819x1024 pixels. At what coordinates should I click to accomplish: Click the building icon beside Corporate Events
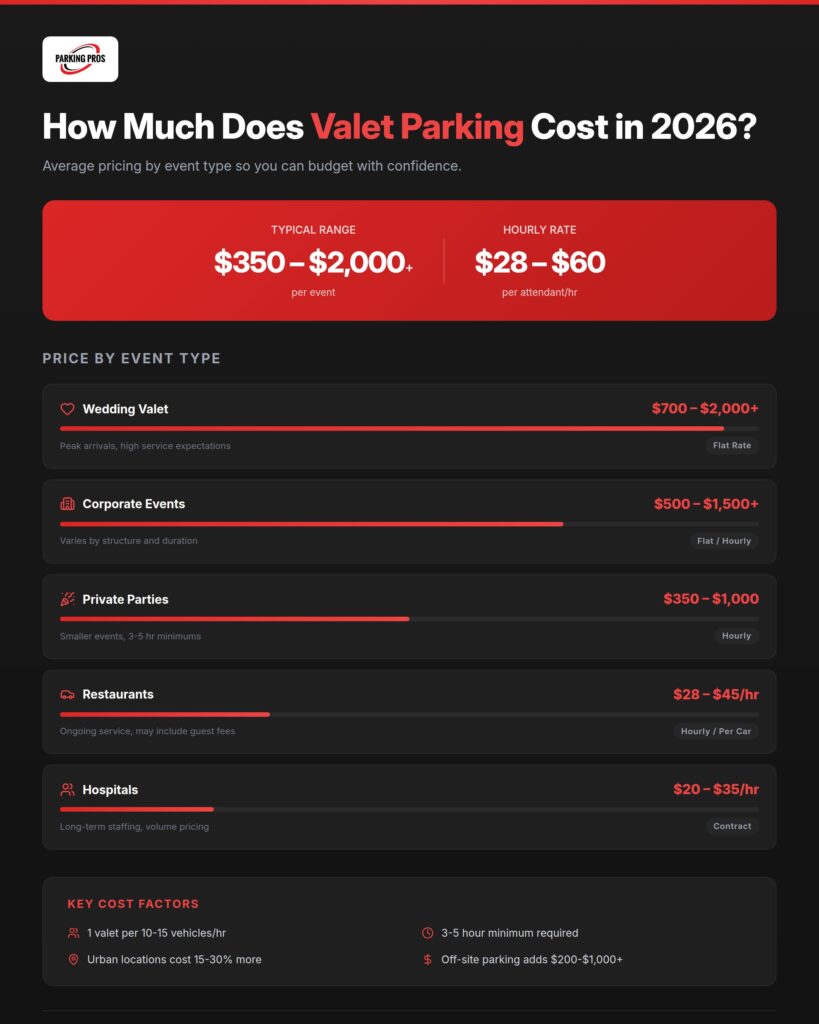point(68,504)
